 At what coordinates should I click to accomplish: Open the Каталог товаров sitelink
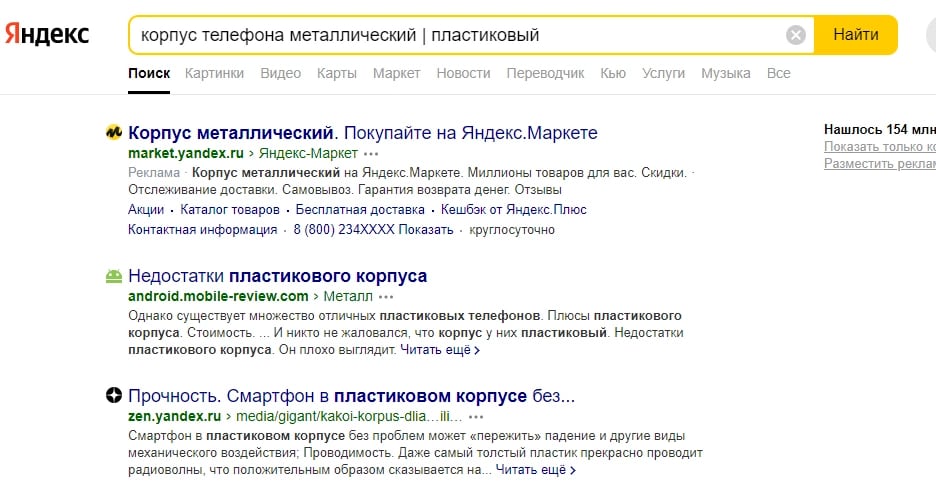point(230,209)
